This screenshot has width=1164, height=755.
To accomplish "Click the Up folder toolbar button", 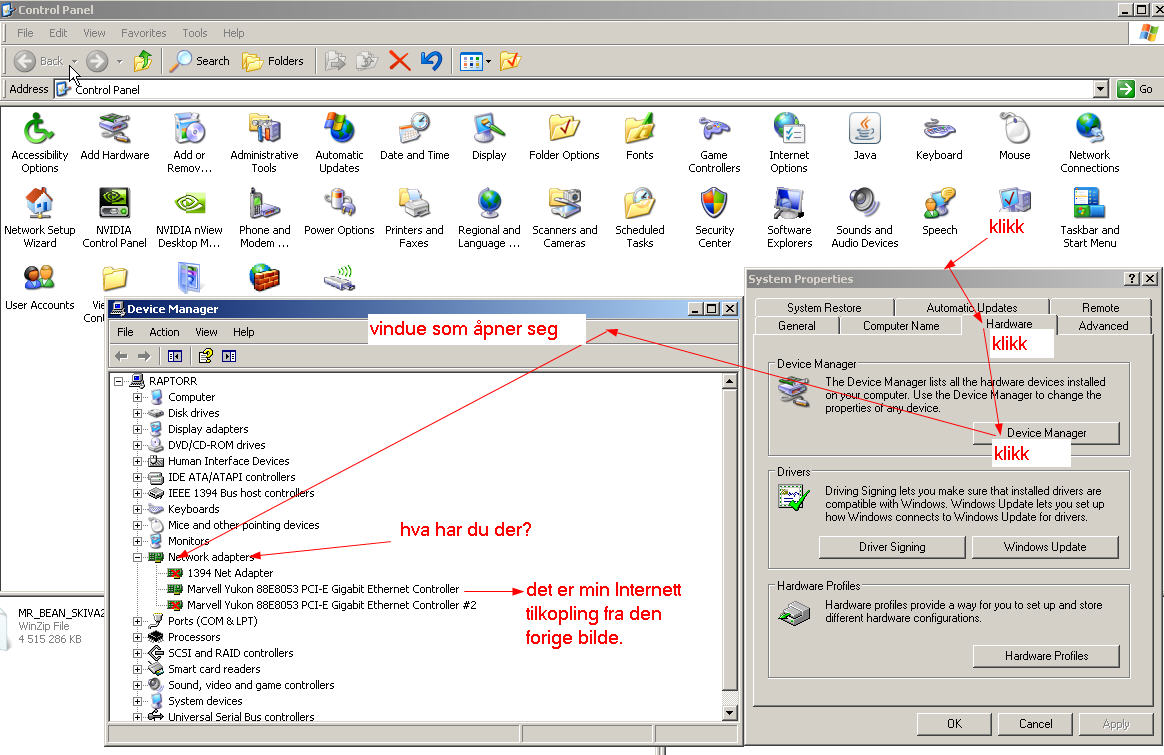I will click(143, 61).
